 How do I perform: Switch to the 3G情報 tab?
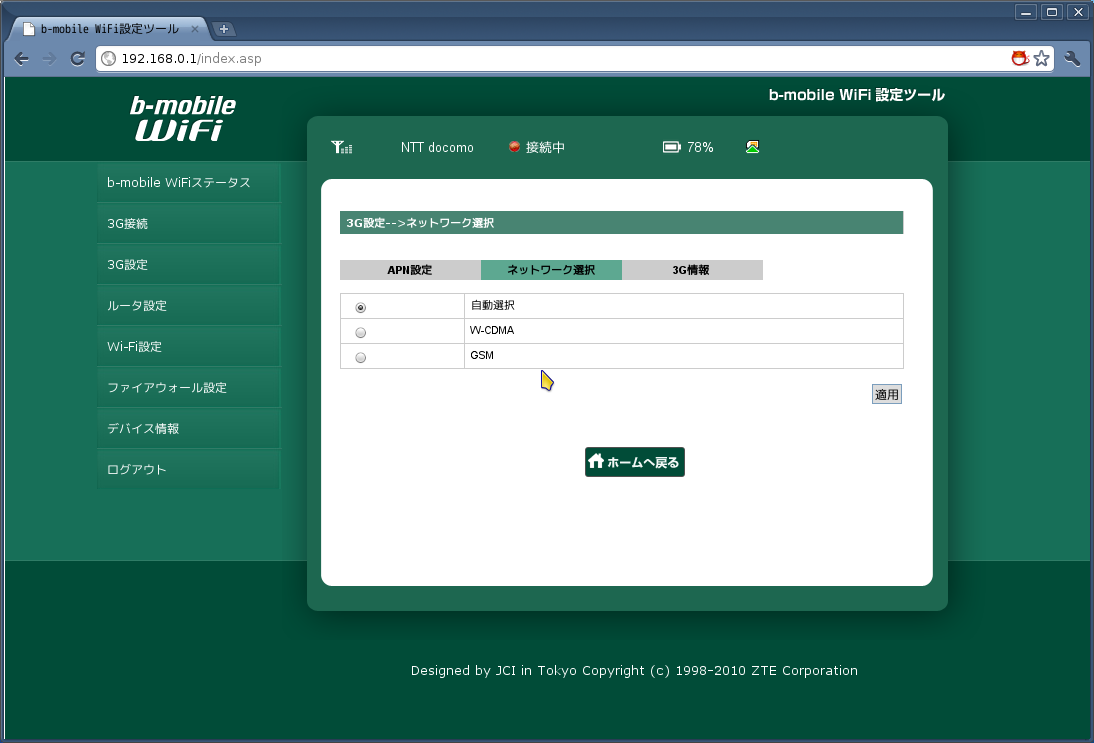point(692,270)
